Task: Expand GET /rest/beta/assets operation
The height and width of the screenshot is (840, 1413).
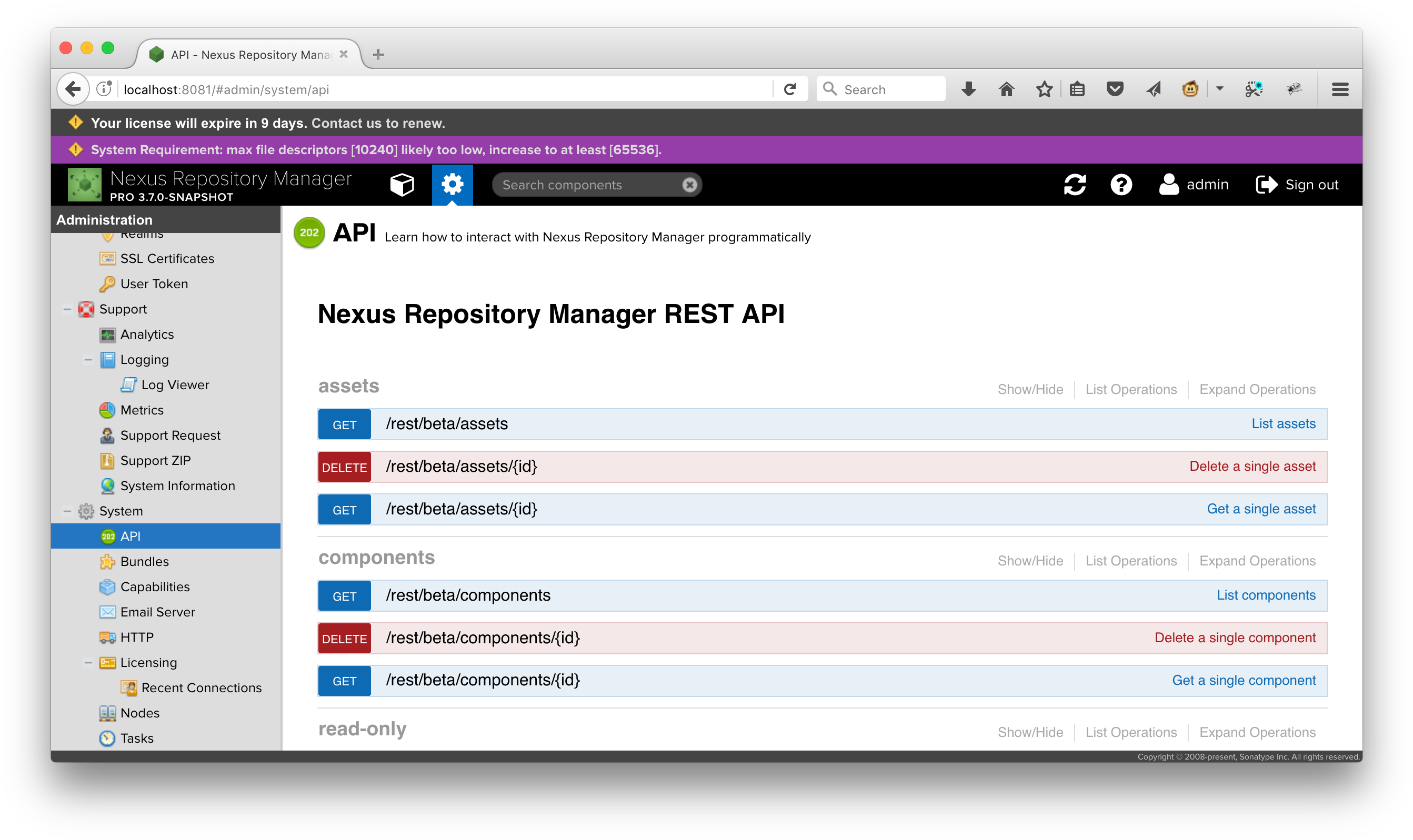Action: [x=823, y=424]
